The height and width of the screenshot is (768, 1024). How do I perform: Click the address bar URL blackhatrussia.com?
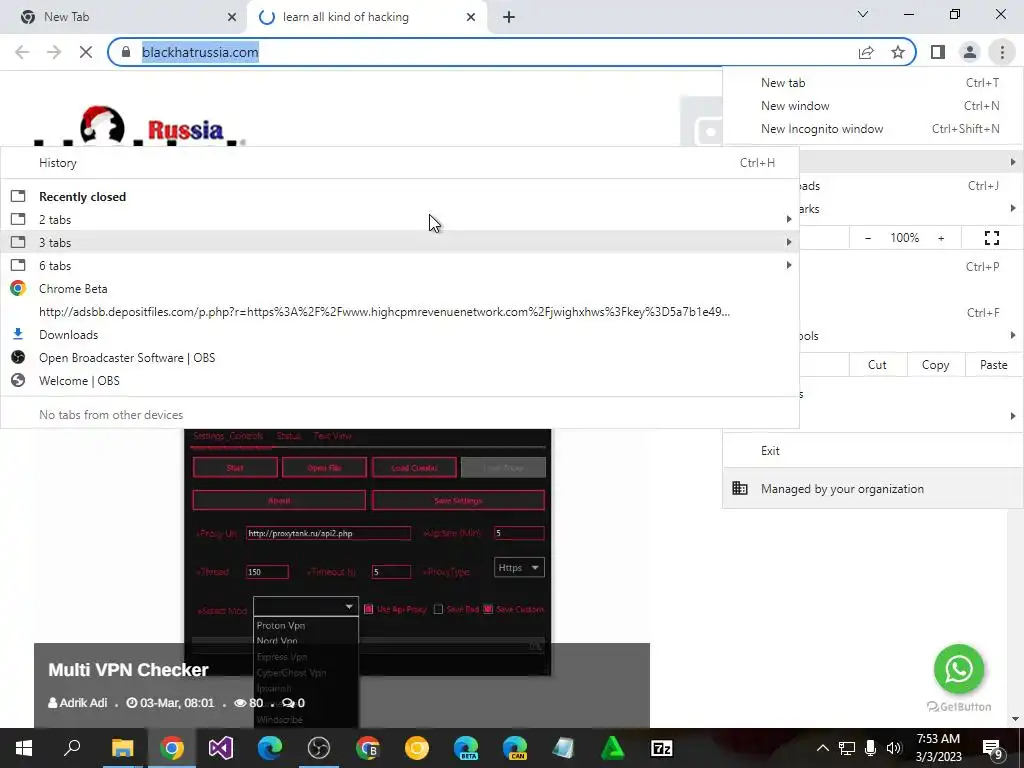(x=200, y=52)
